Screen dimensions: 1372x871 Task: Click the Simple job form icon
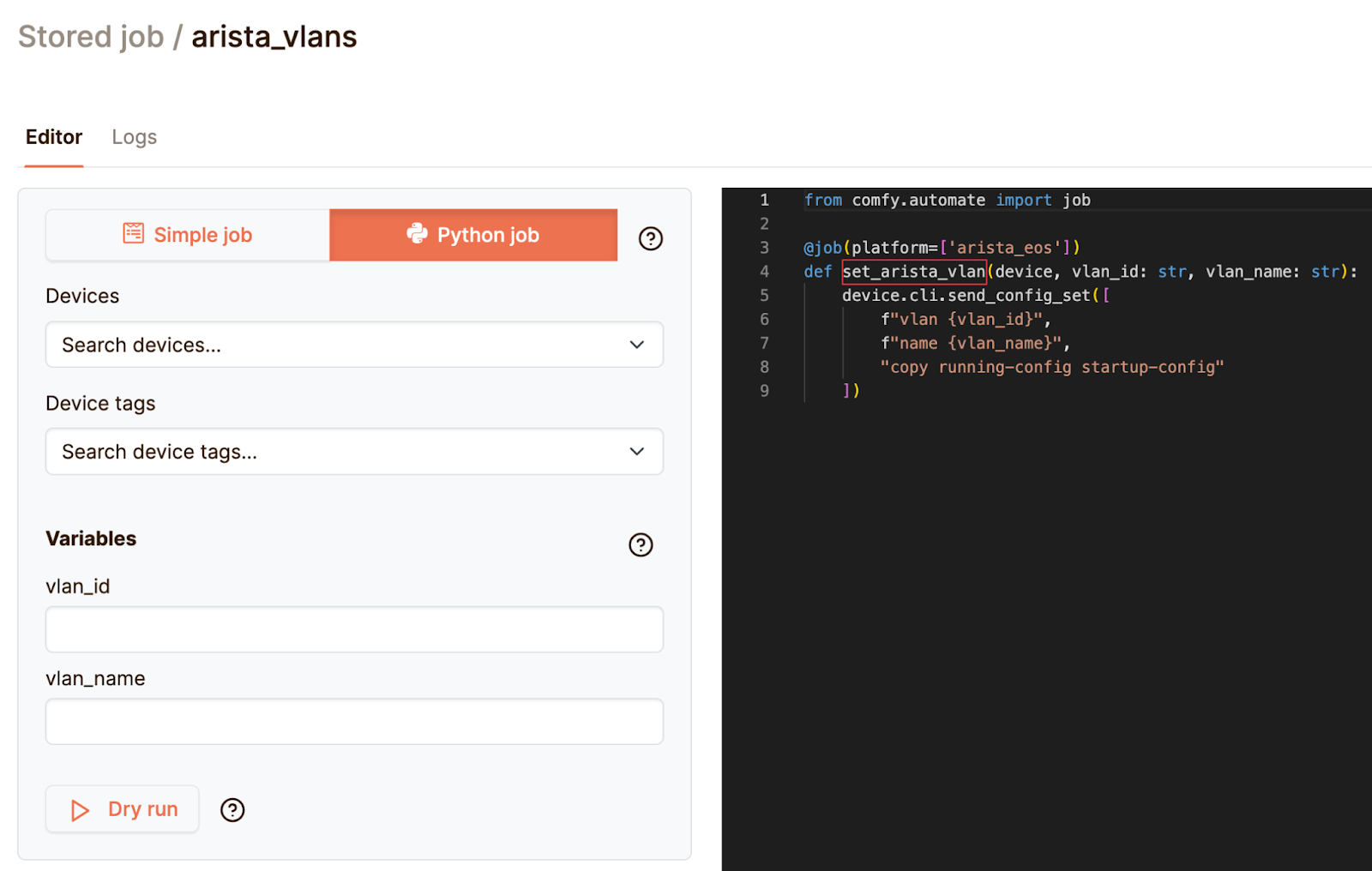tap(134, 233)
